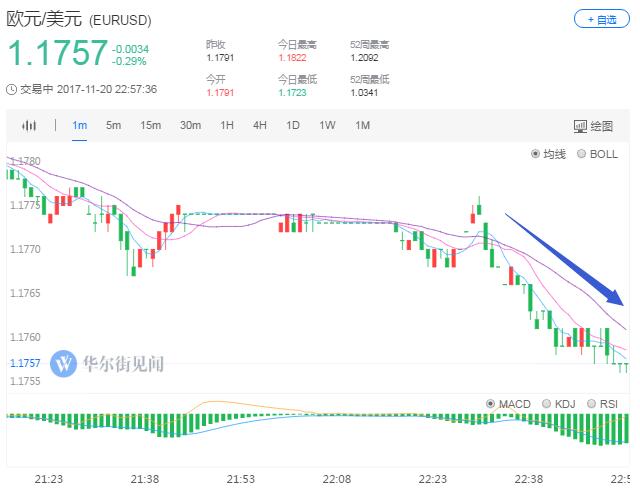Click the 今日最高 value 1.1822
The height and width of the screenshot is (499, 640).
pos(292,58)
